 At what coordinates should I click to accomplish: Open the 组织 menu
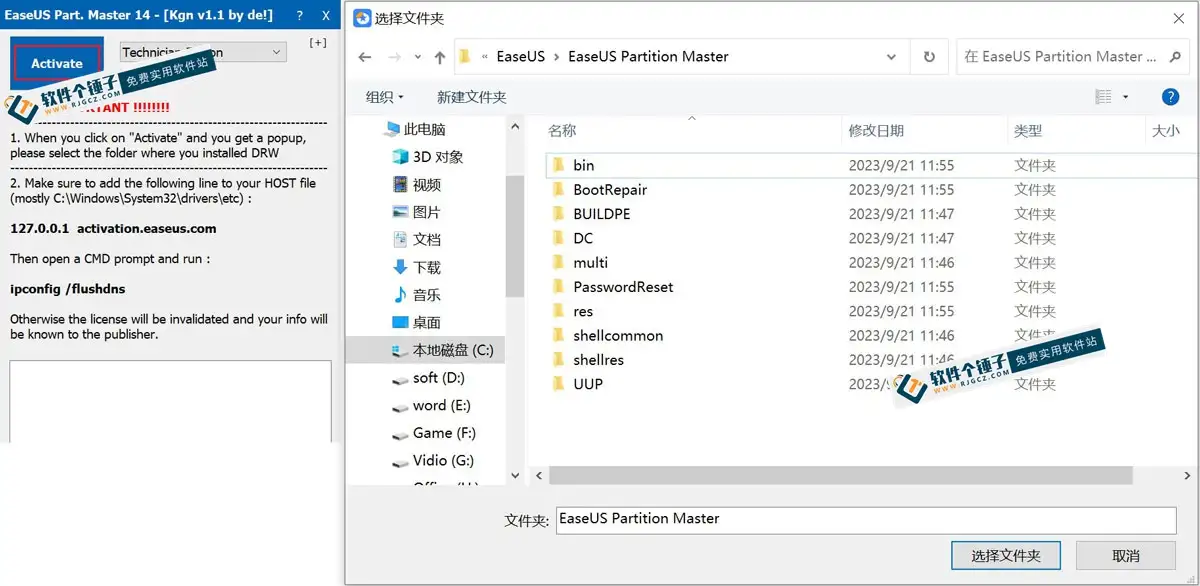pos(385,97)
